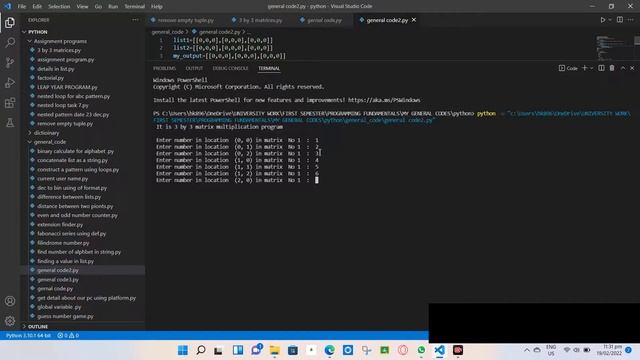The height and width of the screenshot is (360, 640).
Task: Switch to the Problems panel tab
Action: point(164,68)
